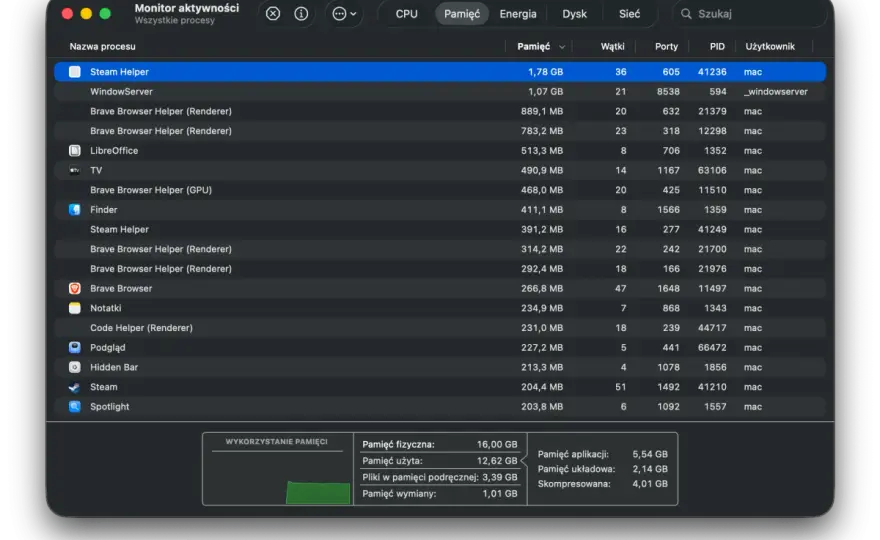
Task: Sort by Nazwa procesu column
Action: click(102, 47)
